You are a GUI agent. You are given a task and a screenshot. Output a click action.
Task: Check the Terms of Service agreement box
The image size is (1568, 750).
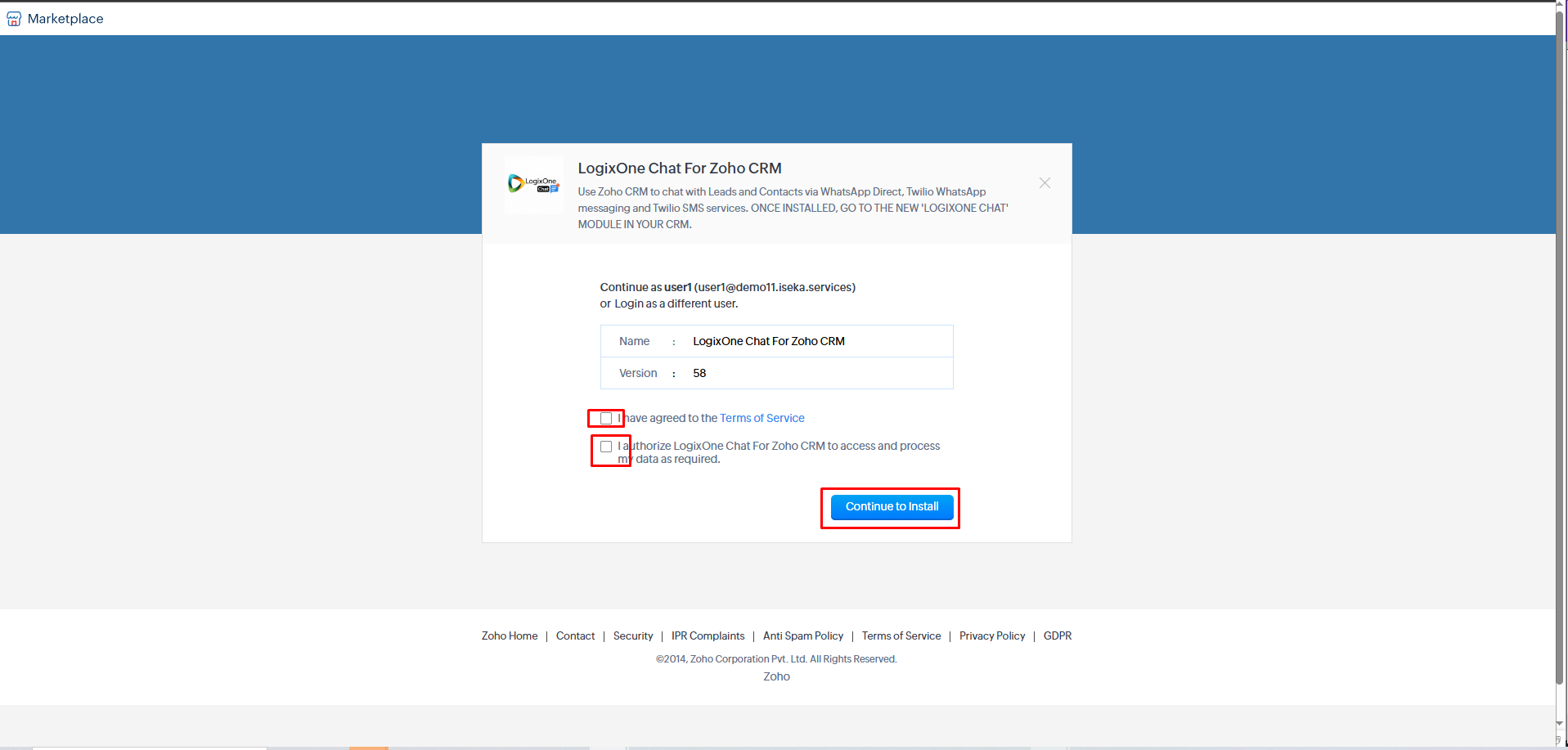point(606,419)
